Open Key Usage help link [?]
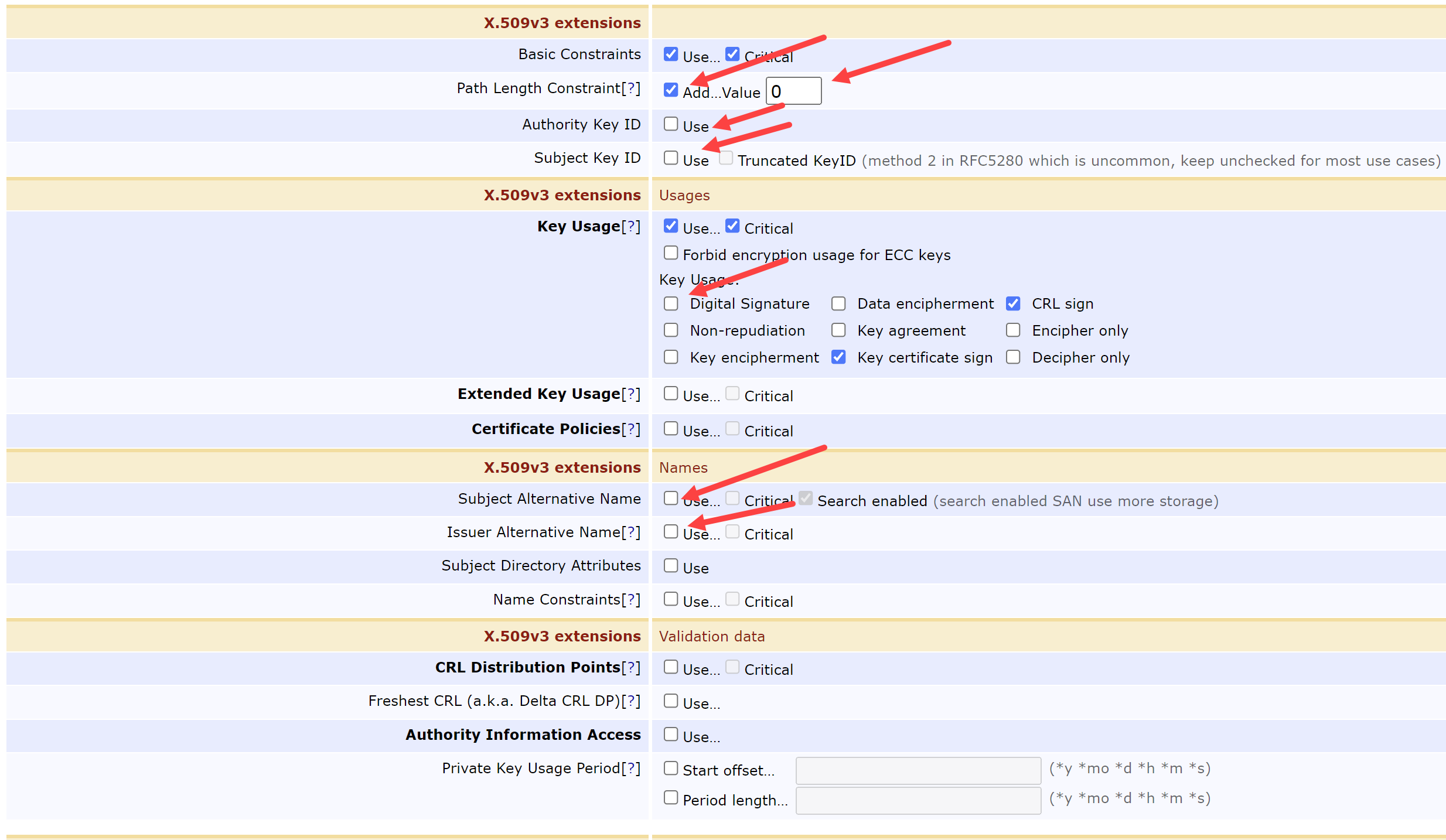The width and height of the screenshot is (1446, 840). pyautogui.click(x=631, y=226)
